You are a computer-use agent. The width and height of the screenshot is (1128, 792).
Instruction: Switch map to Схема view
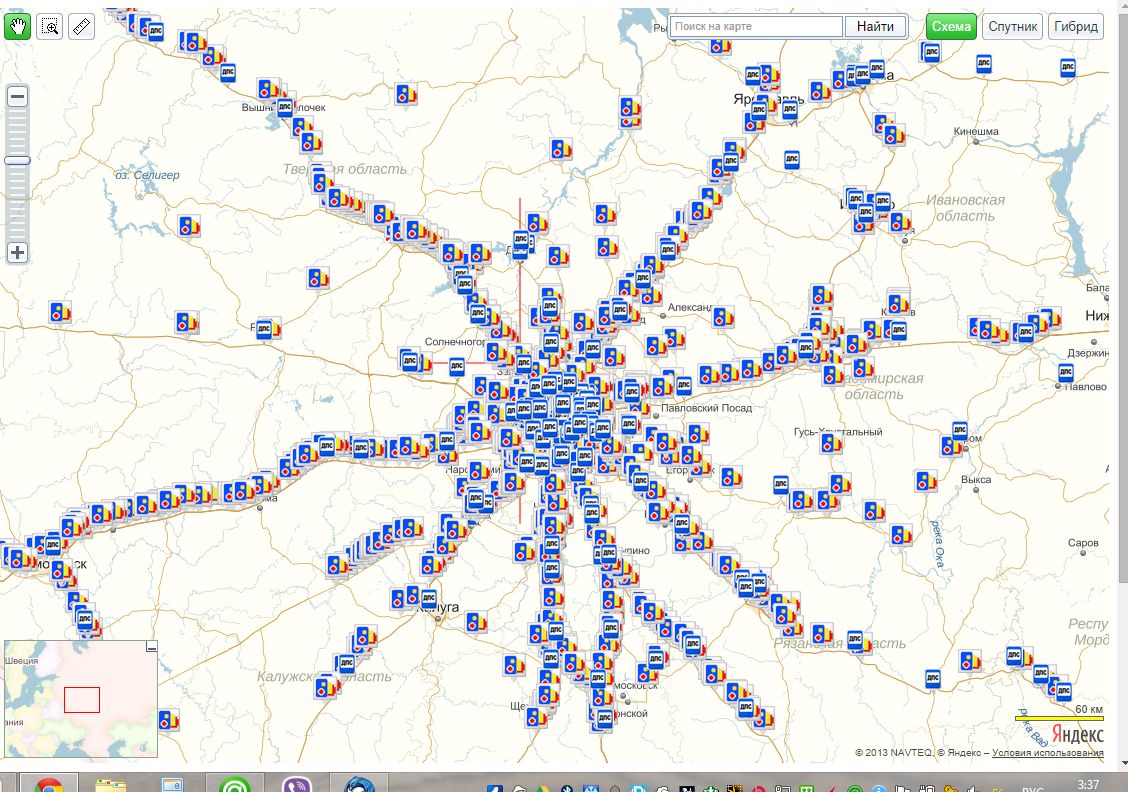pyautogui.click(x=950, y=27)
